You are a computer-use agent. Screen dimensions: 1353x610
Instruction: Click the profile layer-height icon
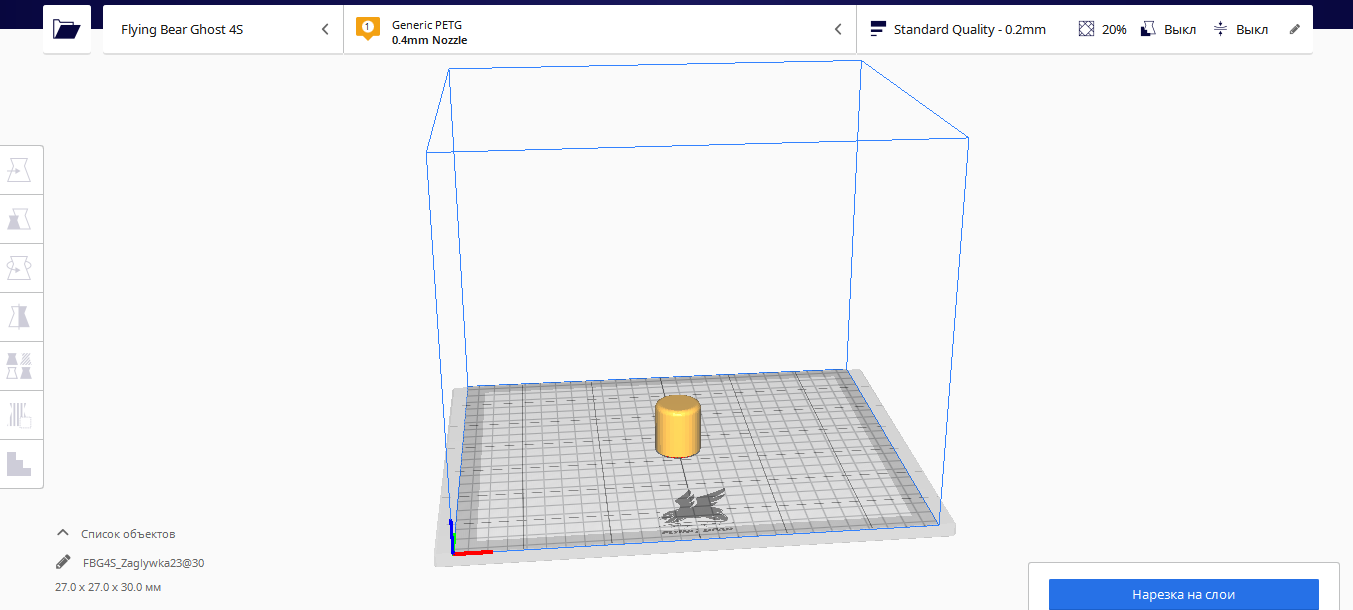pyautogui.click(x=878, y=29)
